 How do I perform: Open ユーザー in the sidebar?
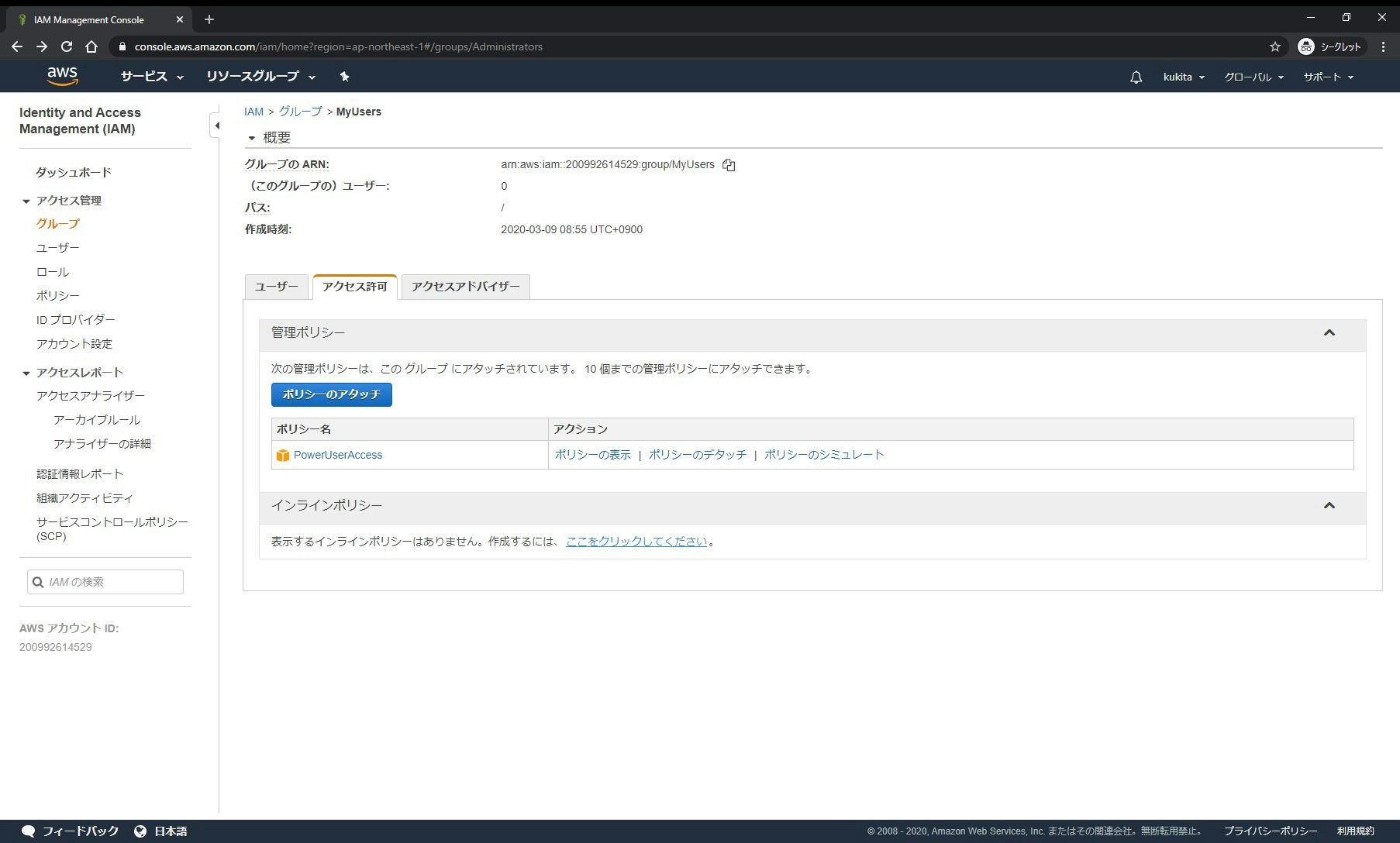click(x=57, y=248)
